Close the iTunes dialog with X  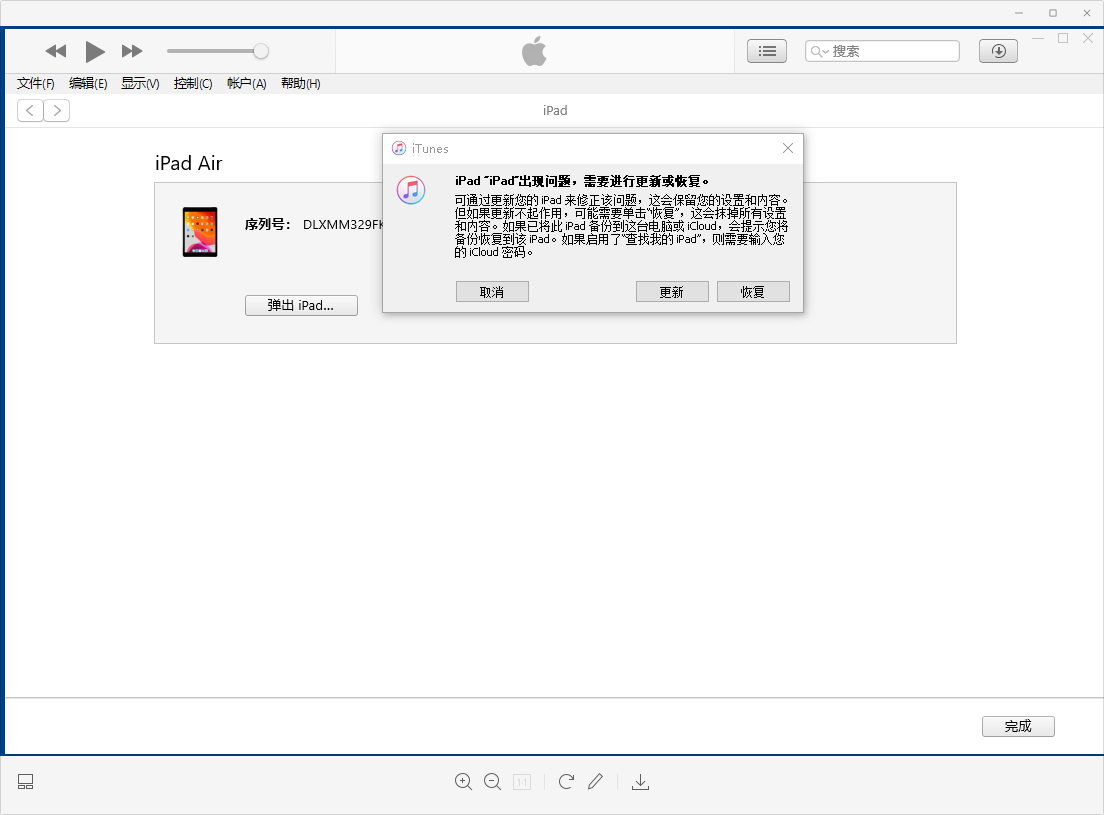click(788, 149)
